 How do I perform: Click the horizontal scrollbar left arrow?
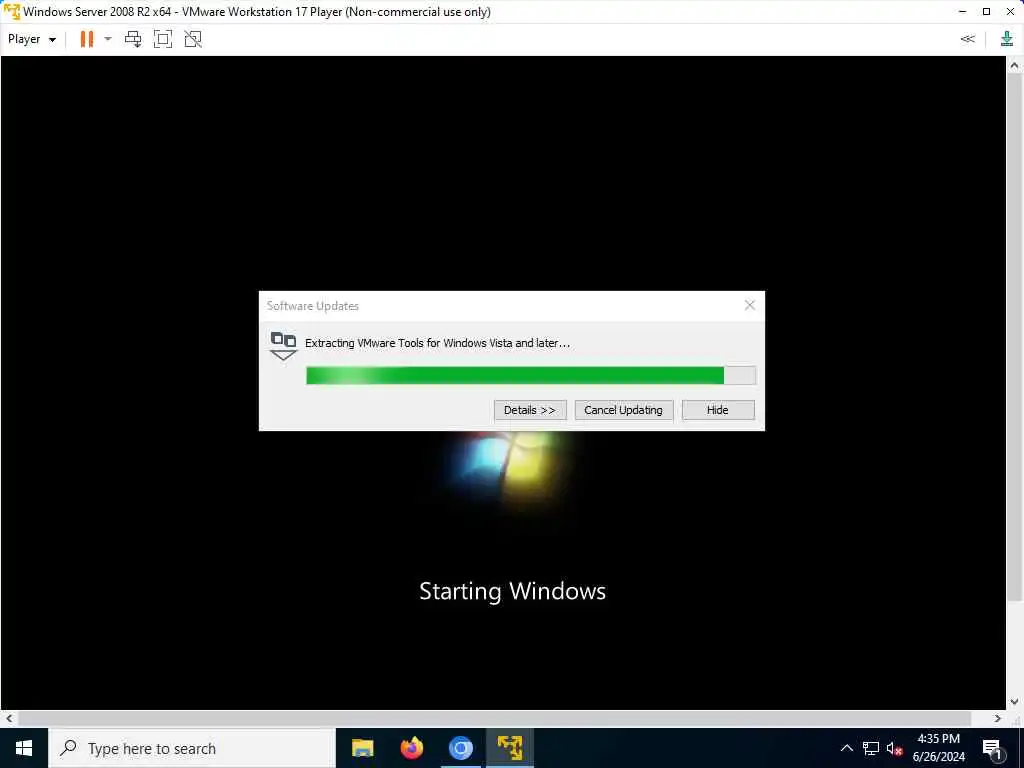(x=8, y=718)
